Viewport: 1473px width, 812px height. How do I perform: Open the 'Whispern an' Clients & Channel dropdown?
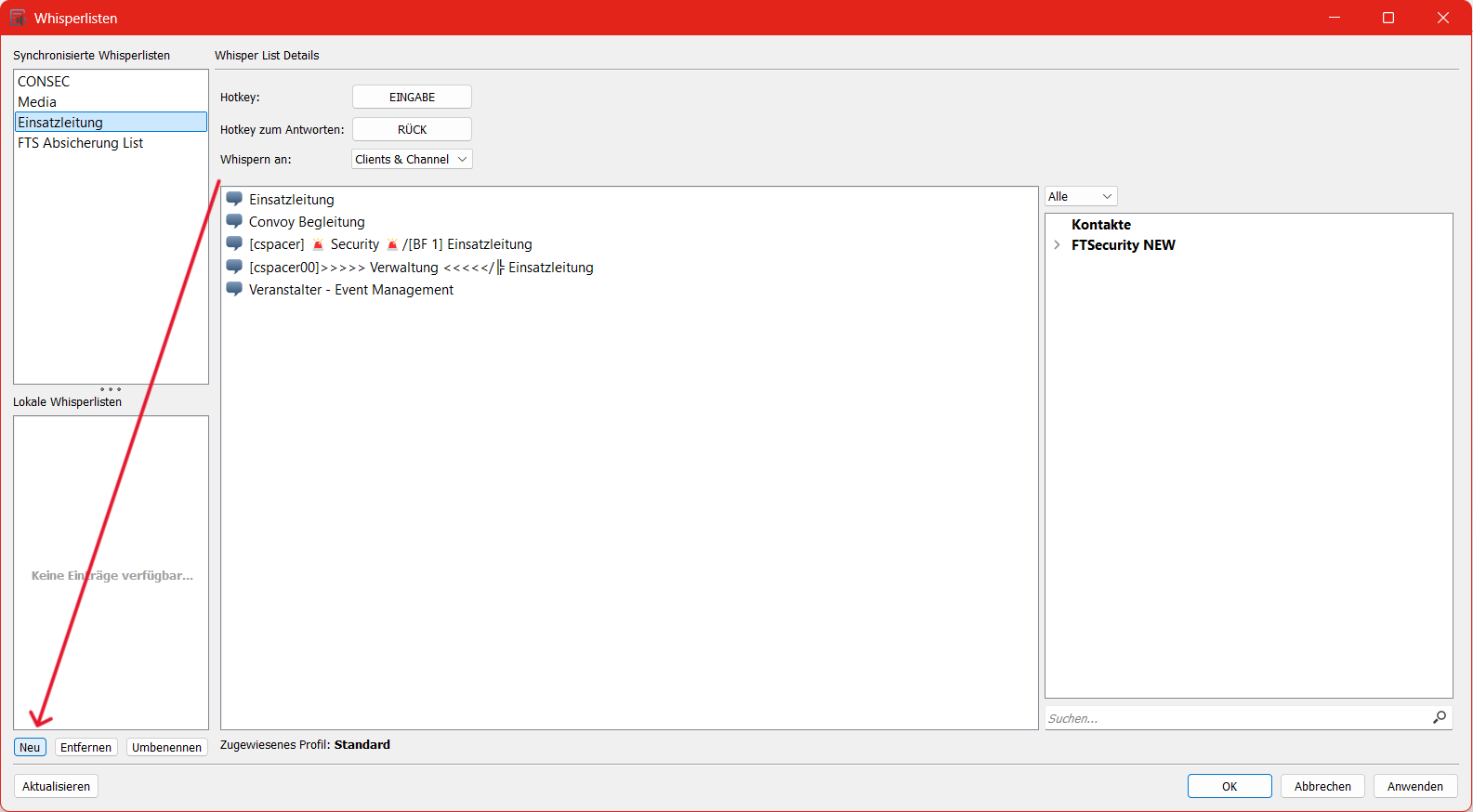pos(412,159)
